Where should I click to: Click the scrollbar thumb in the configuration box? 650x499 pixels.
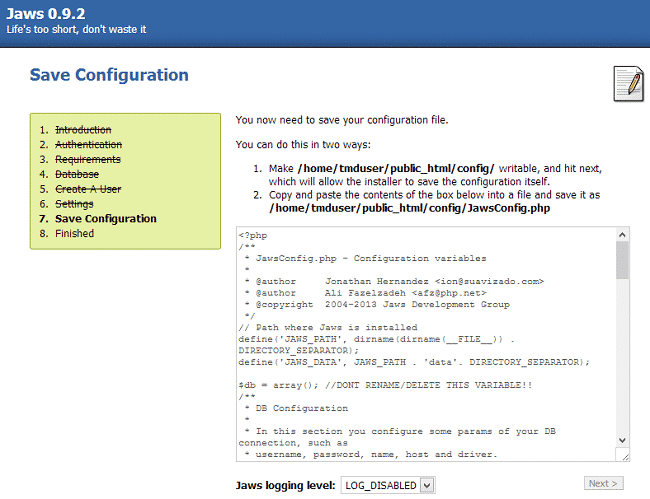[x=622, y=261]
